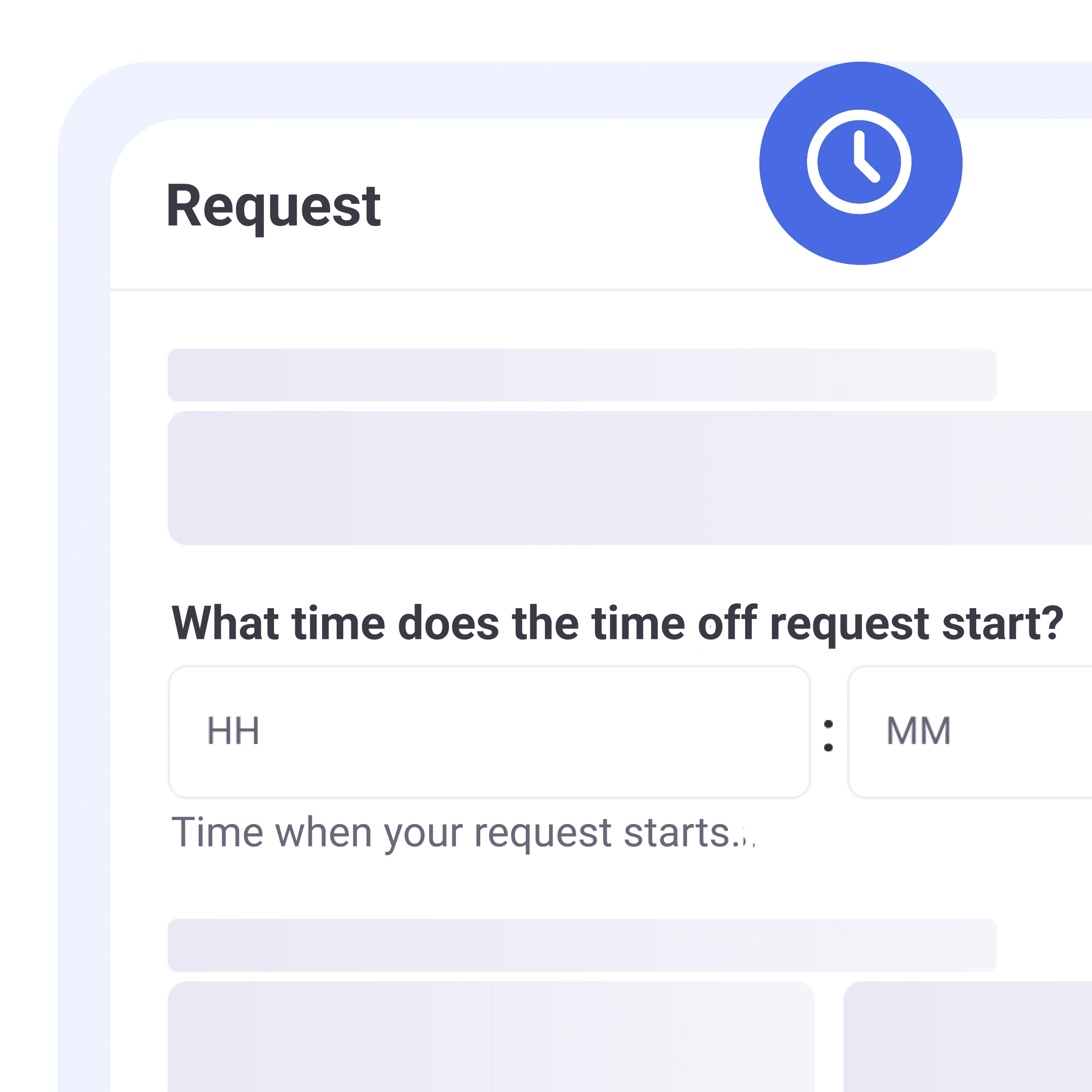Click the word "Time" in the helper text
1092x1092 pixels.
click(x=217, y=833)
